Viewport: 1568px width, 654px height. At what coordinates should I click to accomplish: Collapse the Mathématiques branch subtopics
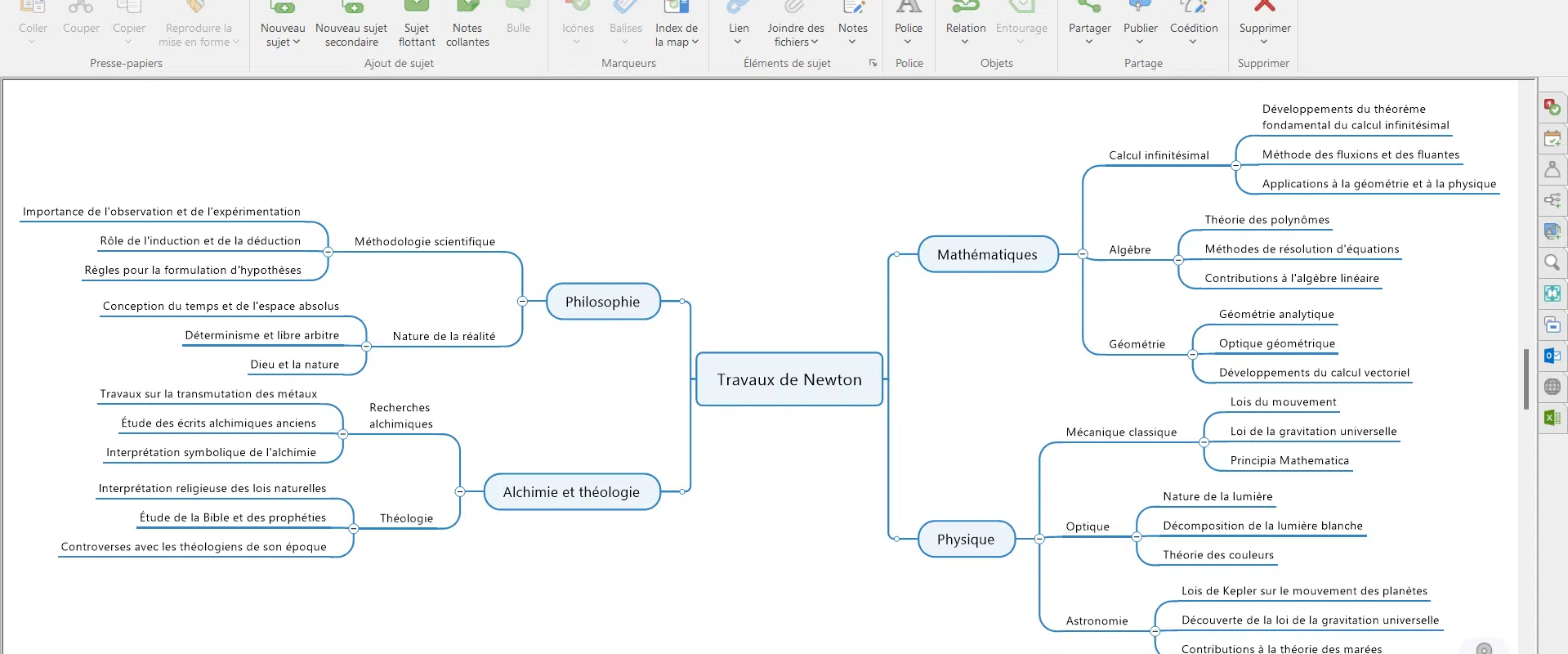click(x=1083, y=254)
